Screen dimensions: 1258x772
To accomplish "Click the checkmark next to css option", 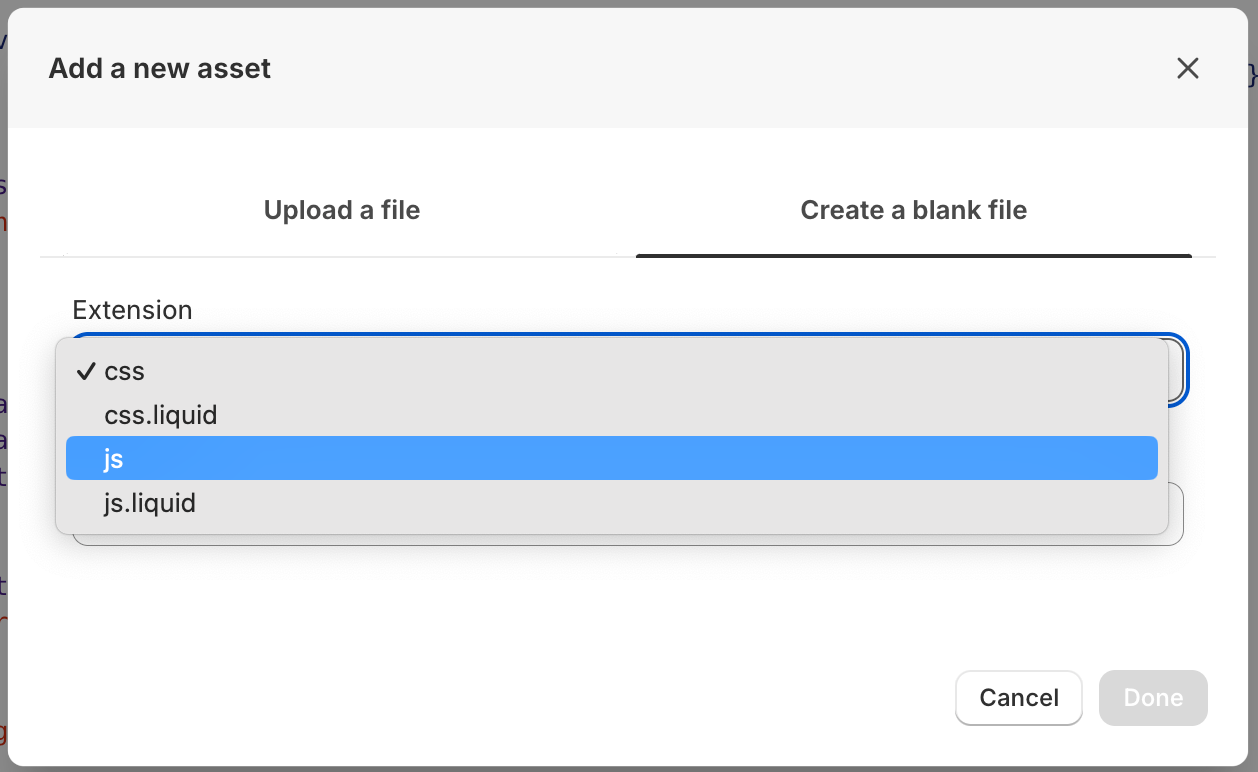I will [x=84, y=371].
